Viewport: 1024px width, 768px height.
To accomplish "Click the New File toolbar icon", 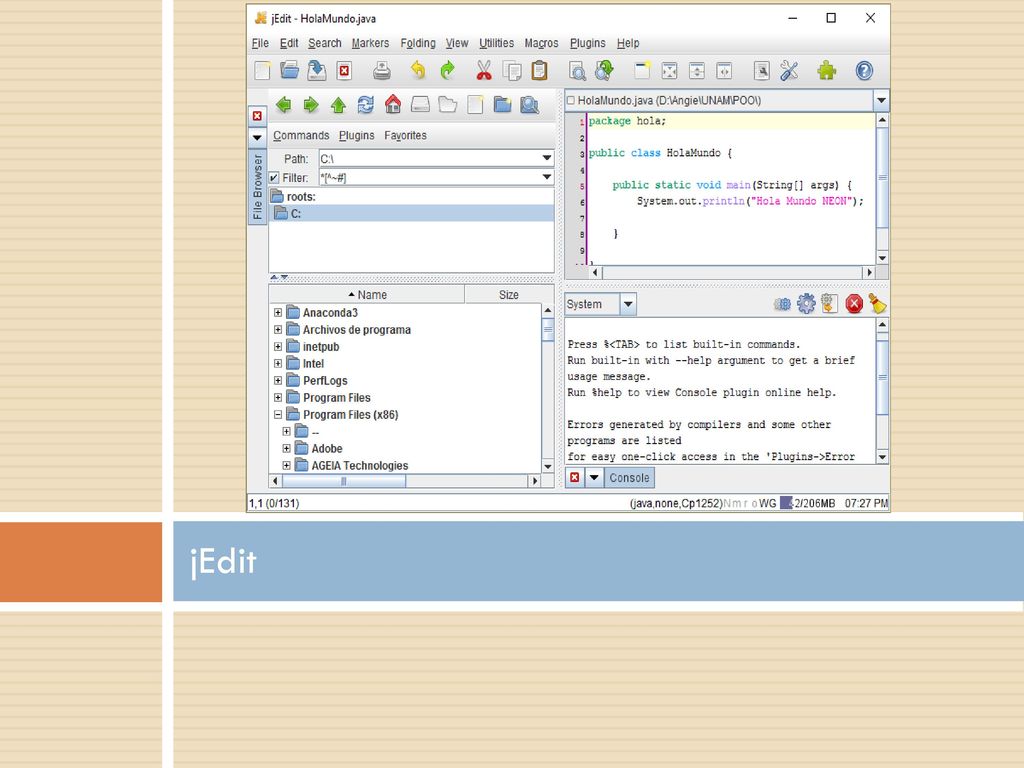I will pyautogui.click(x=263, y=71).
